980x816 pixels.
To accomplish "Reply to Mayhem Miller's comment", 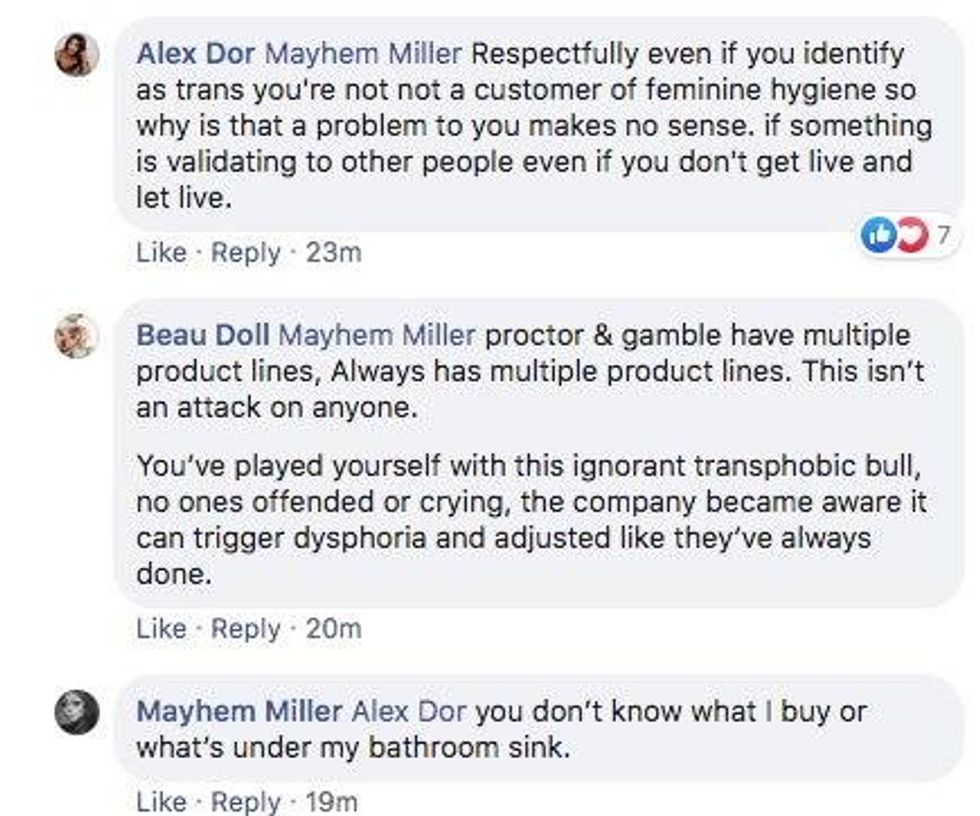I will pyautogui.click(x=246, y=801).
